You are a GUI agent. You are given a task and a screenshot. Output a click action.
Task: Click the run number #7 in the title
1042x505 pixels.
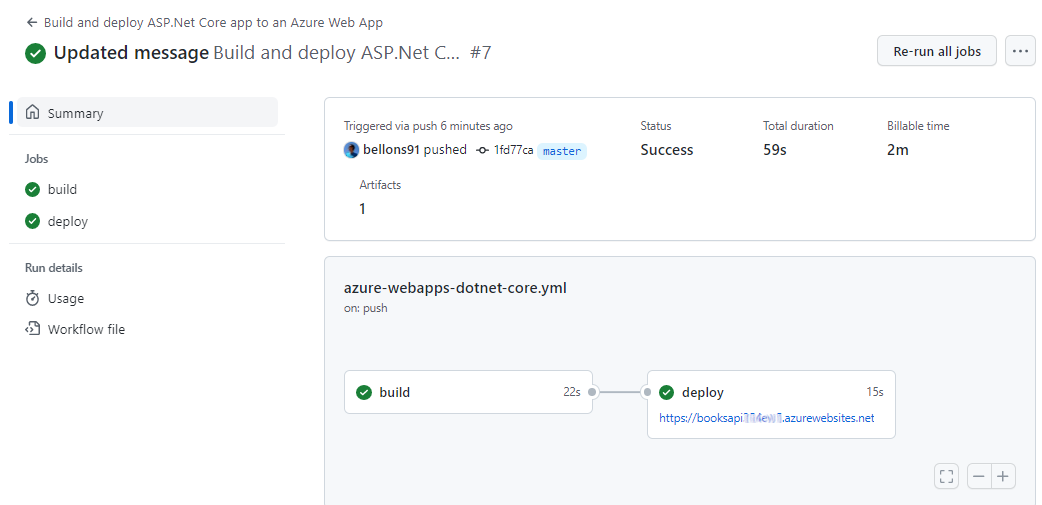(x=480, y=53)
